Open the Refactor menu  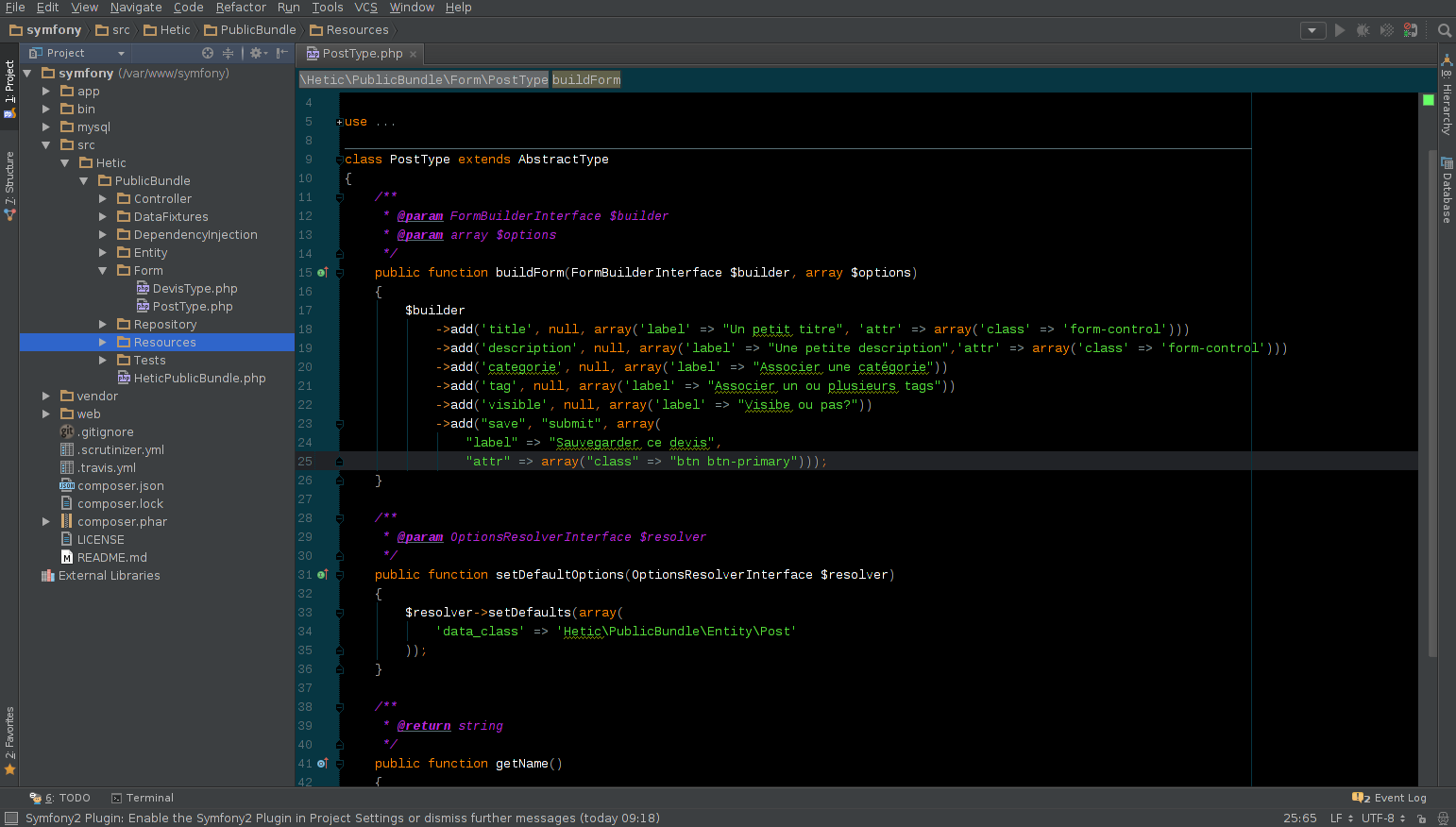(241, 8)
